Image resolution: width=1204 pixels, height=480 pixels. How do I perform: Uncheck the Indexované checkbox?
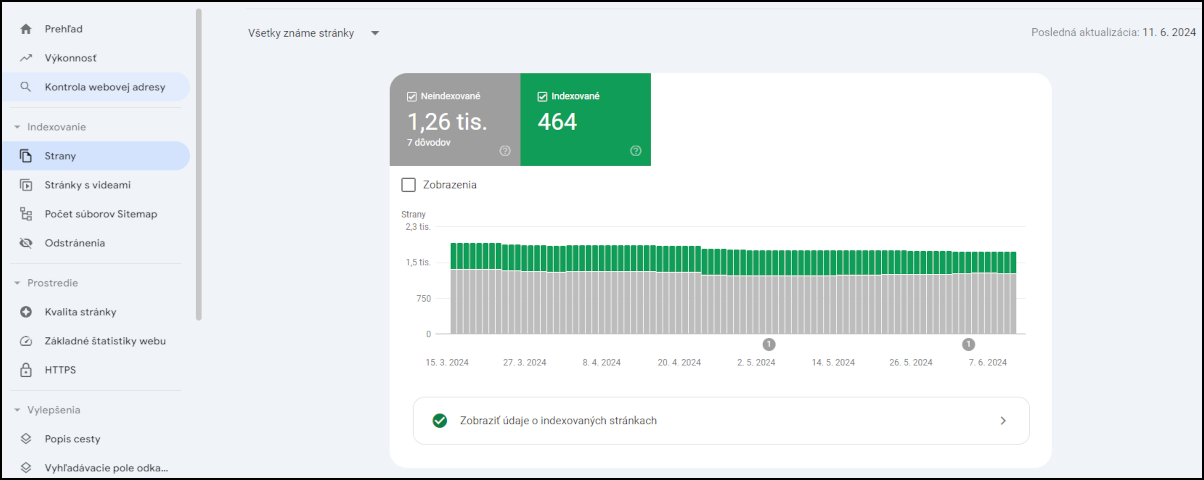coord(543,97)
